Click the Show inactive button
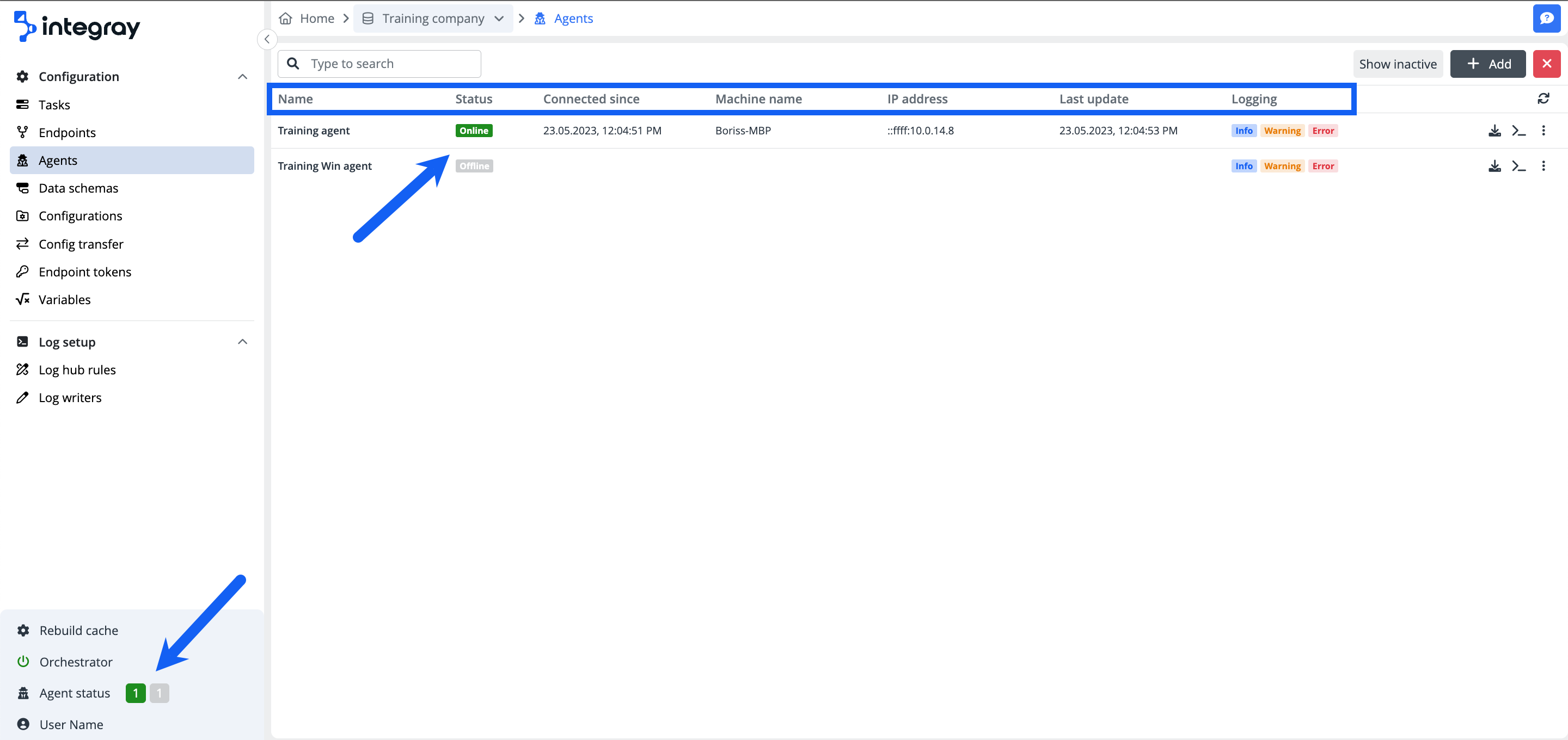The width and height of the screenshot is (1568, 740). click(1397, 64)
